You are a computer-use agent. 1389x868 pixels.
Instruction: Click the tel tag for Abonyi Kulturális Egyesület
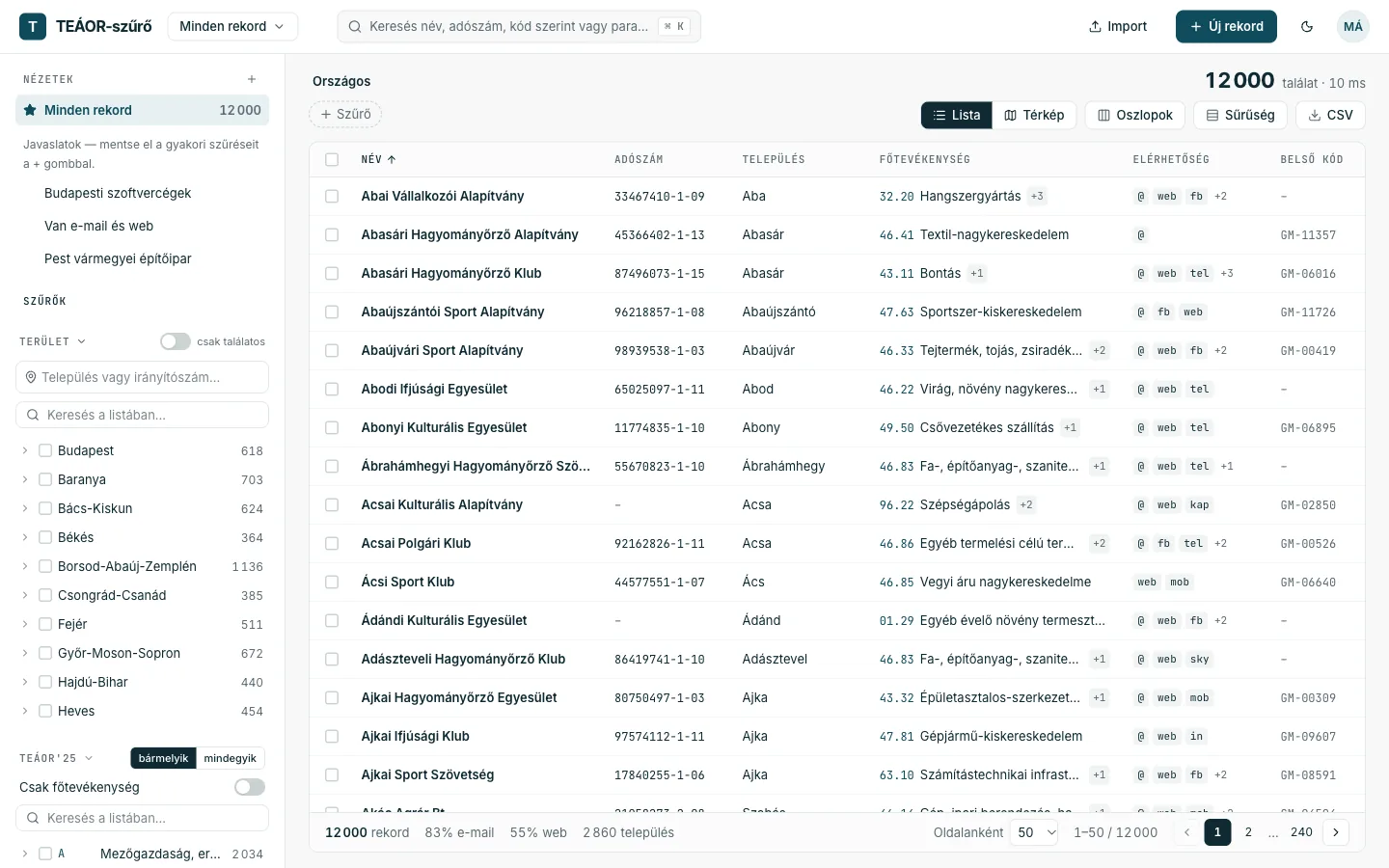(1199, 427)
